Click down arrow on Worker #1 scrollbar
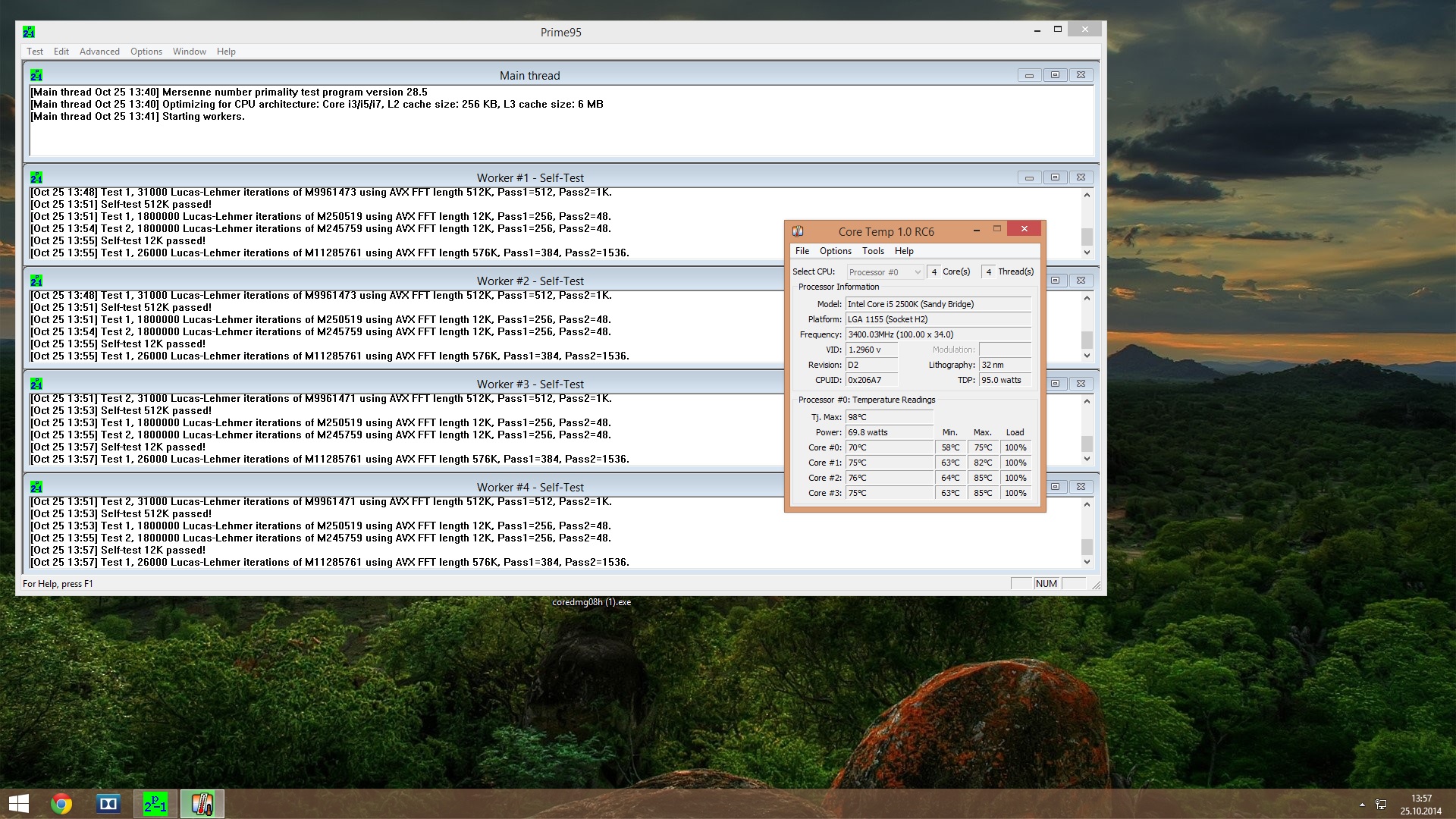This screenshot has height=819, width=1456. tap(1087, 253)
